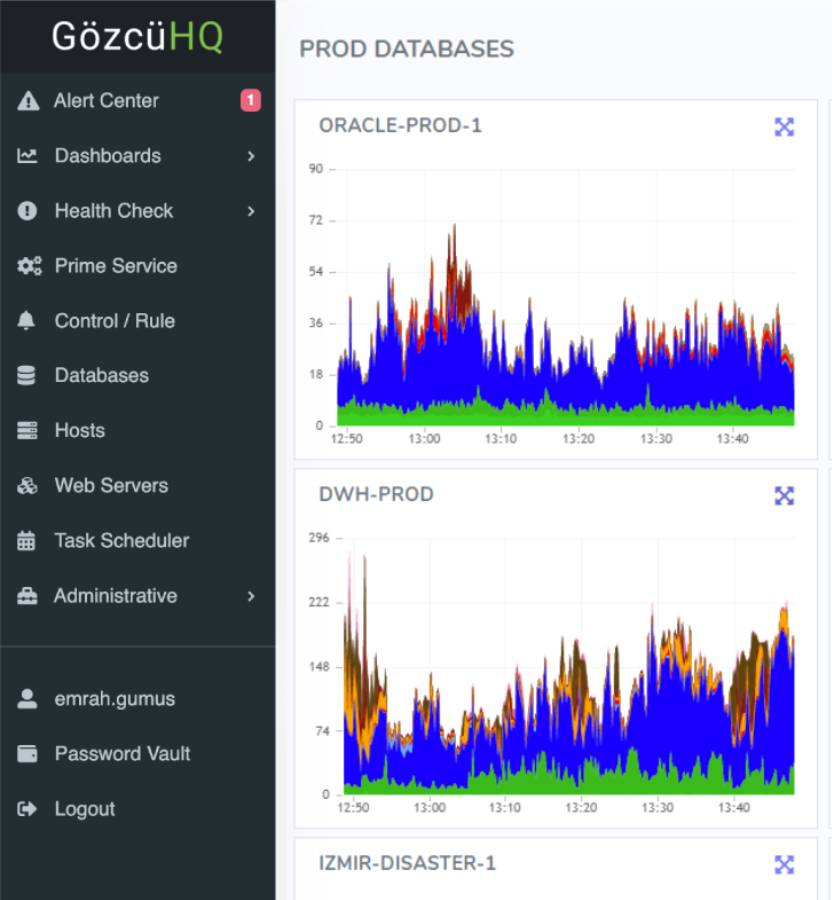This screenshot has height=900, width=832.
Task: Expand the Dashboards submenu chevron
Action: click(251, 156)
